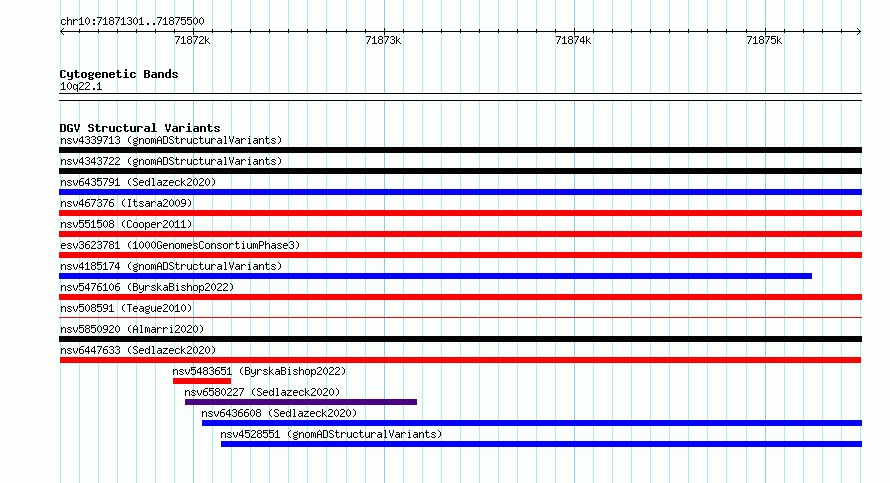Open the nsv4343722 gnomADStructuralVariants label

point(171,161)
